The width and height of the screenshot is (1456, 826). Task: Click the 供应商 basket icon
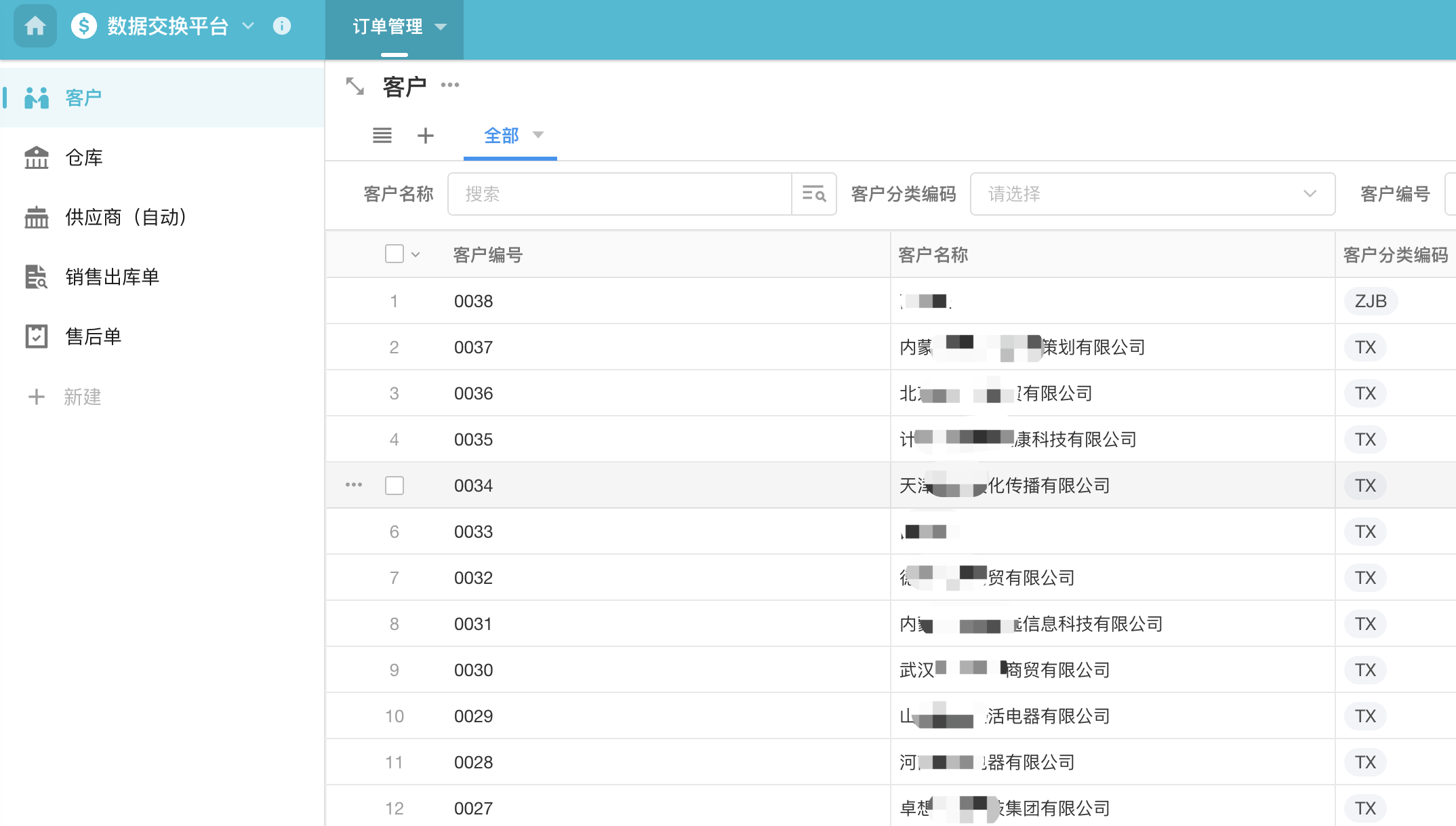(37, 217)
